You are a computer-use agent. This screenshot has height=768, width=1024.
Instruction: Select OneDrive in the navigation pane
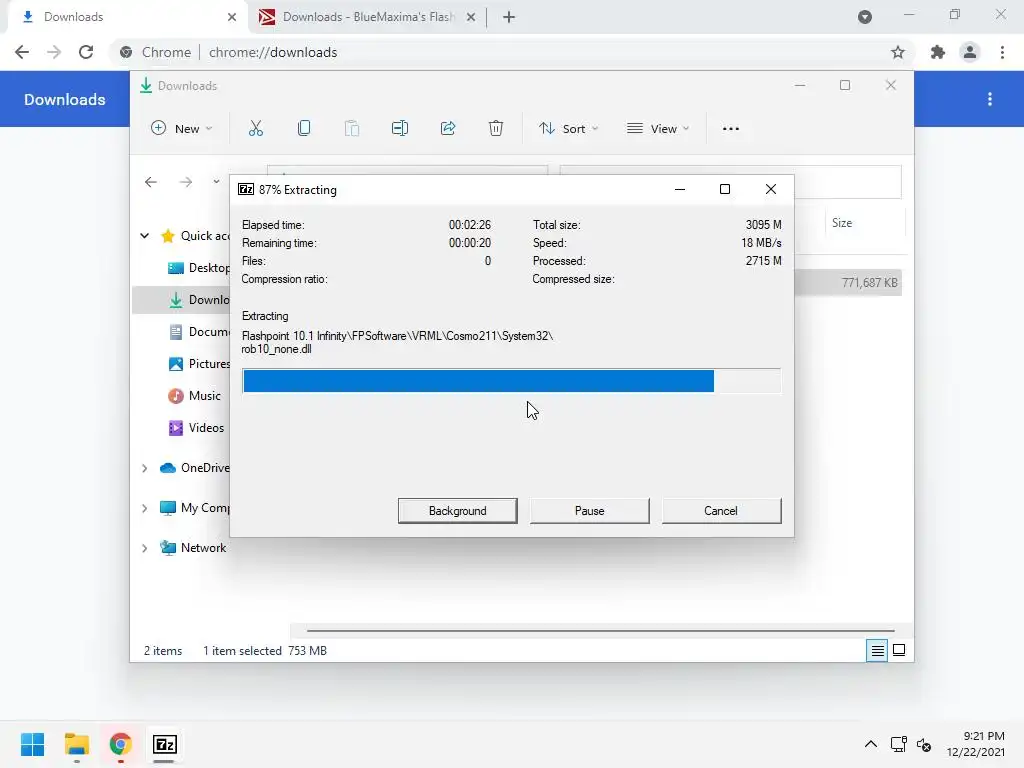point(194,468)
